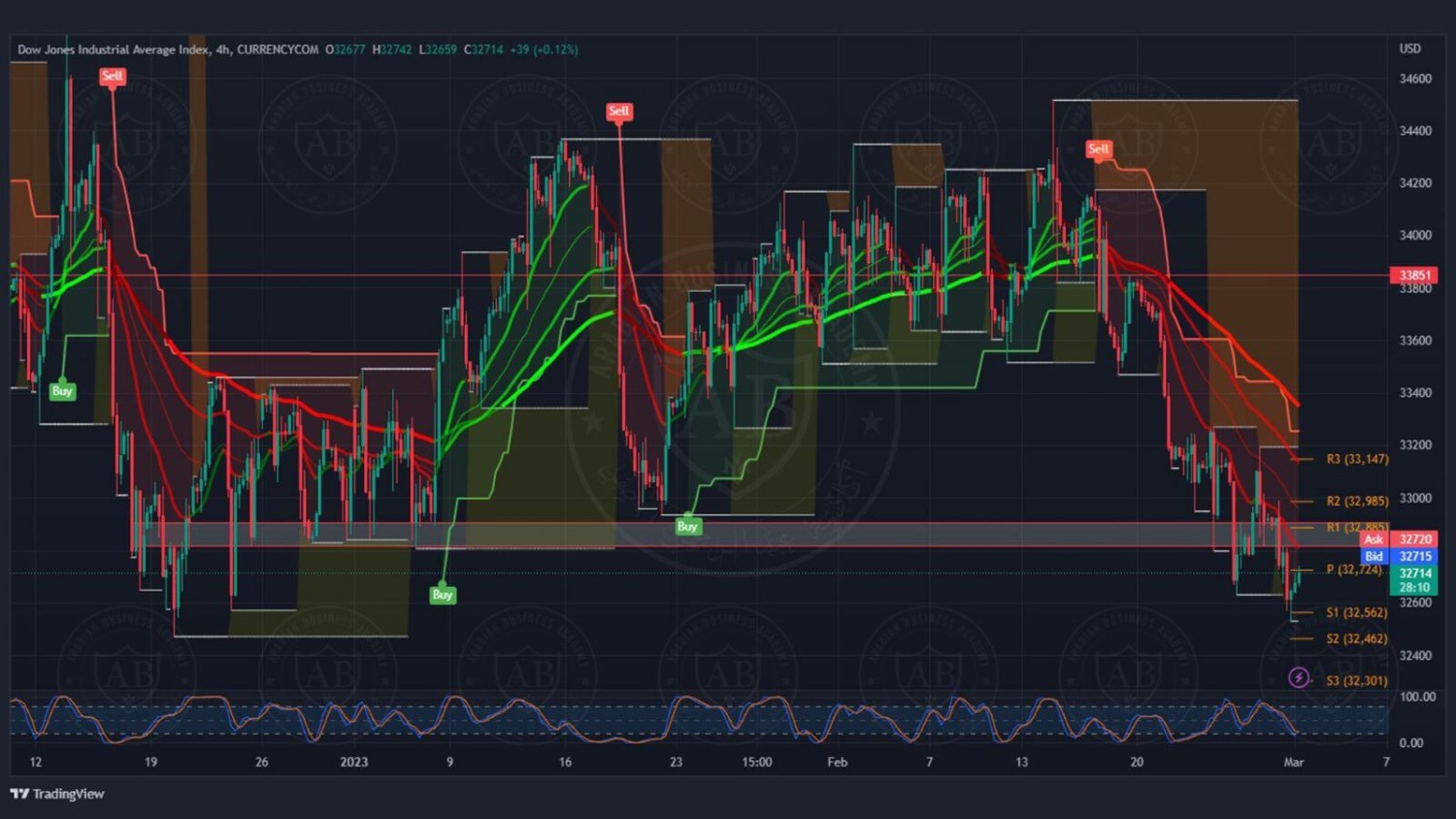
Task: Select the Buy signal label near January 9
Action: point(443,595)
